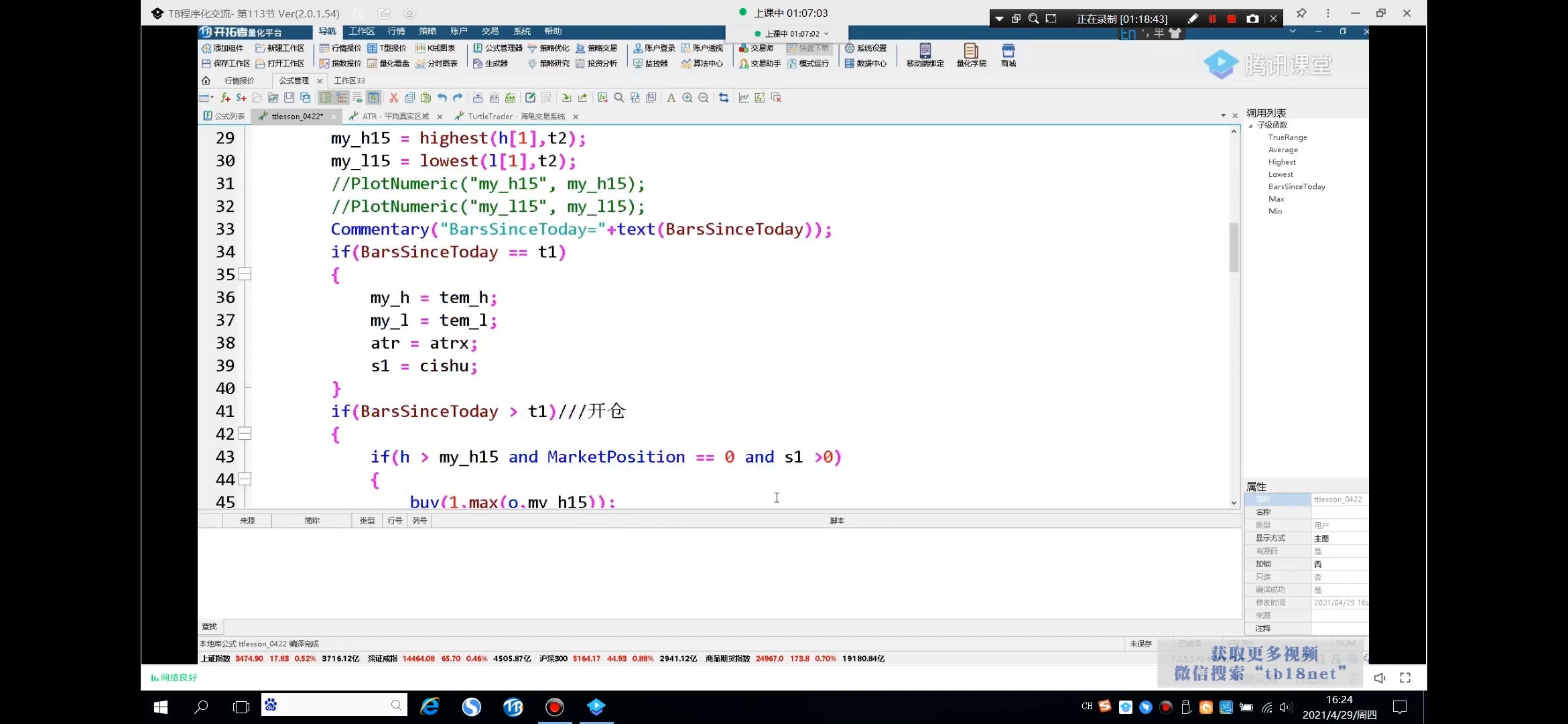Click the new function f+ icon
Image resolution: width=1568 pixels, height=724 pixels.
226,98
